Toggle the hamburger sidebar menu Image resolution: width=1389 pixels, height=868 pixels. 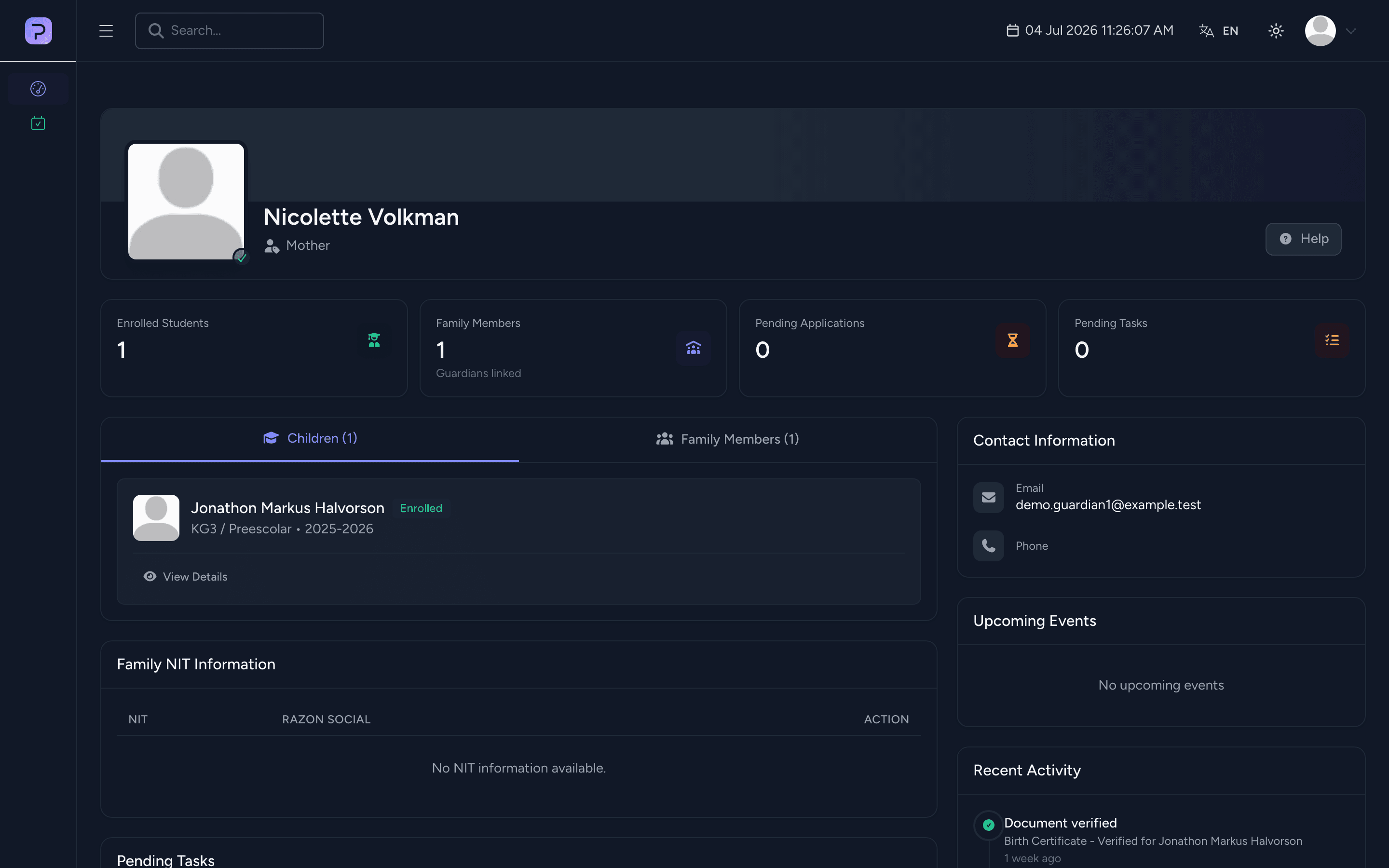tap(106, 30)
